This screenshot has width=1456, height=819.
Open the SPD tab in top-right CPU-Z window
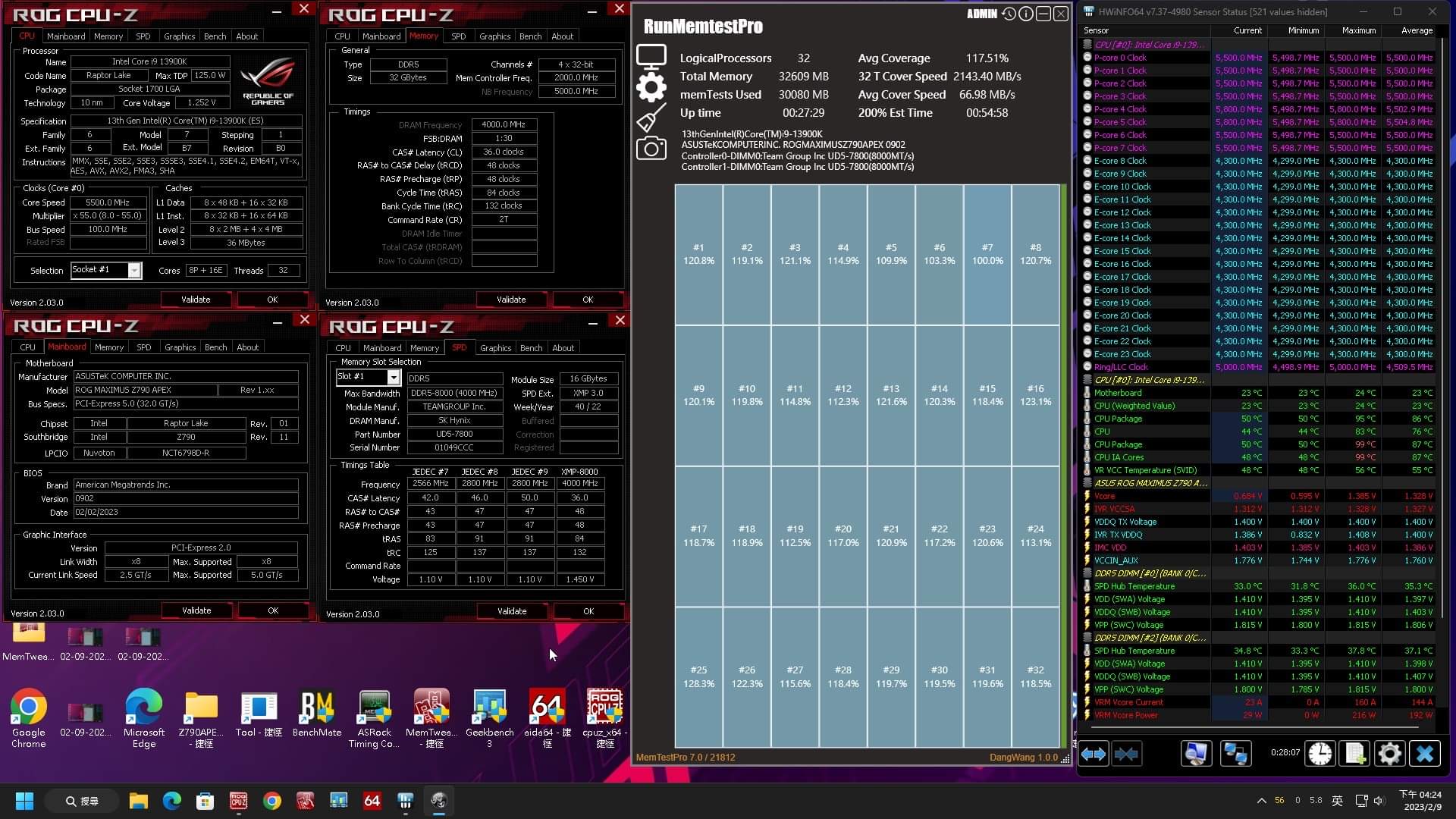pos(459,36)
